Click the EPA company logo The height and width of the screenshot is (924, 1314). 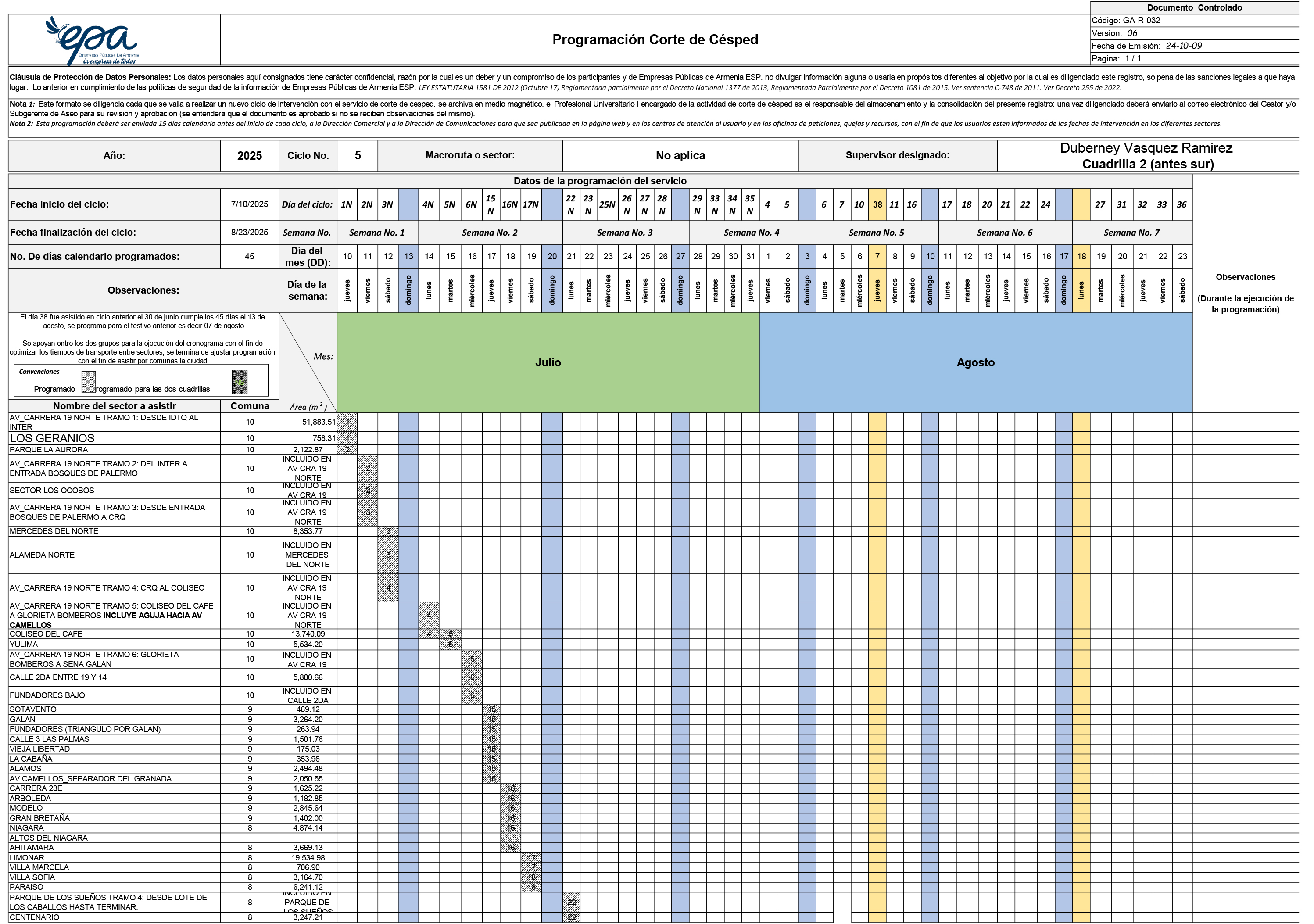pos(92,41)
